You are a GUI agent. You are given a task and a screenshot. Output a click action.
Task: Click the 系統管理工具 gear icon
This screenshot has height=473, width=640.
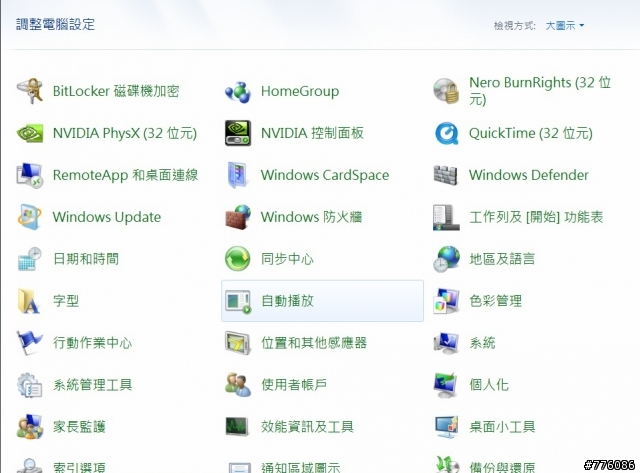29,385
